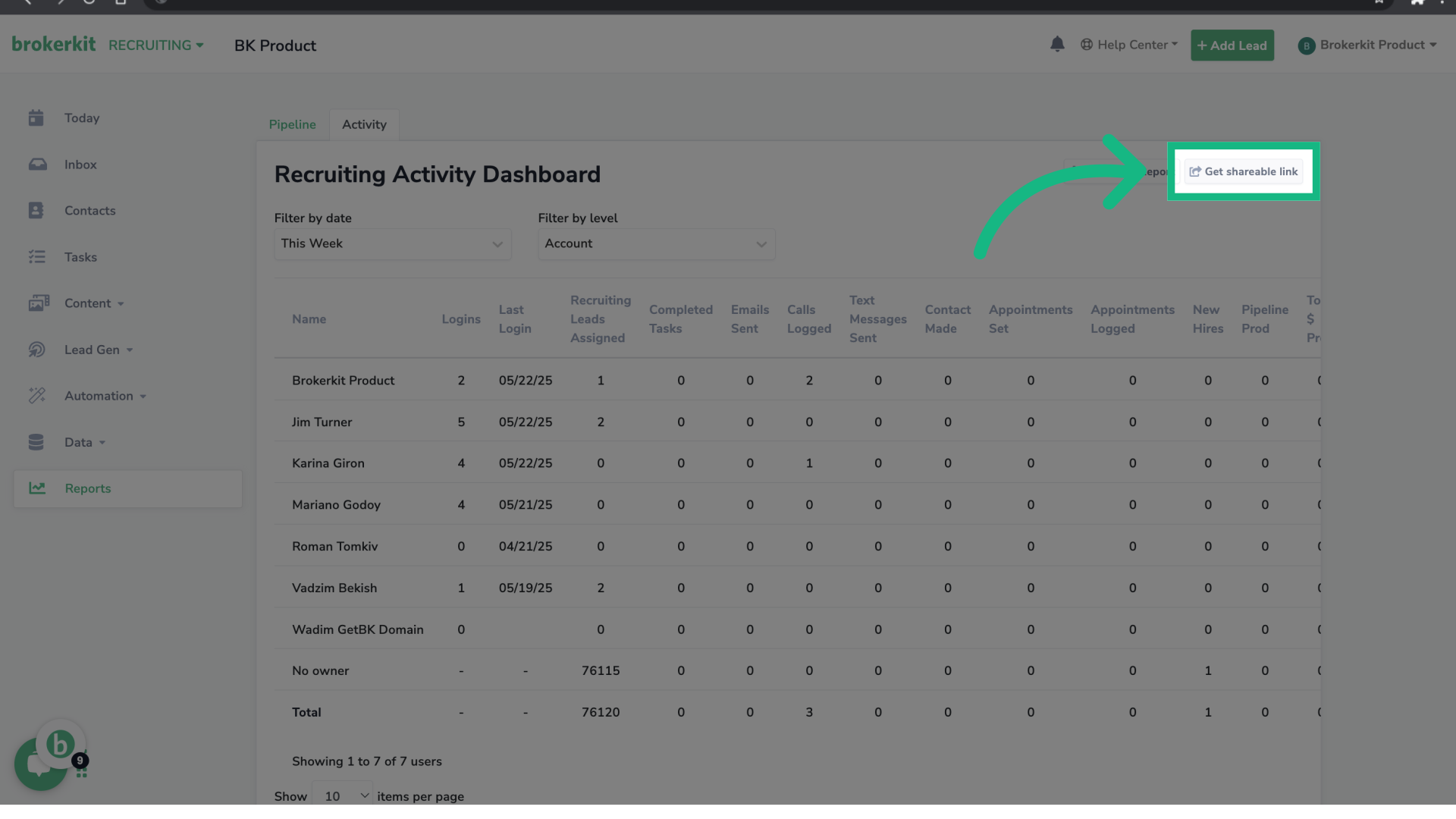Click the No owner row label
The height and width of the screenshot is (819, 1456).
[320, 671]
